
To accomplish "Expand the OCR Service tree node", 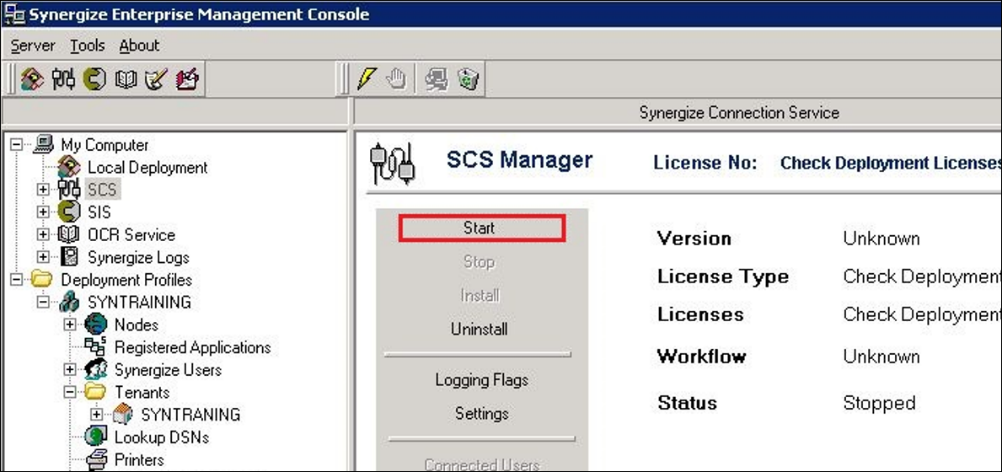I will pyautogui.click(x=43, y=234).
